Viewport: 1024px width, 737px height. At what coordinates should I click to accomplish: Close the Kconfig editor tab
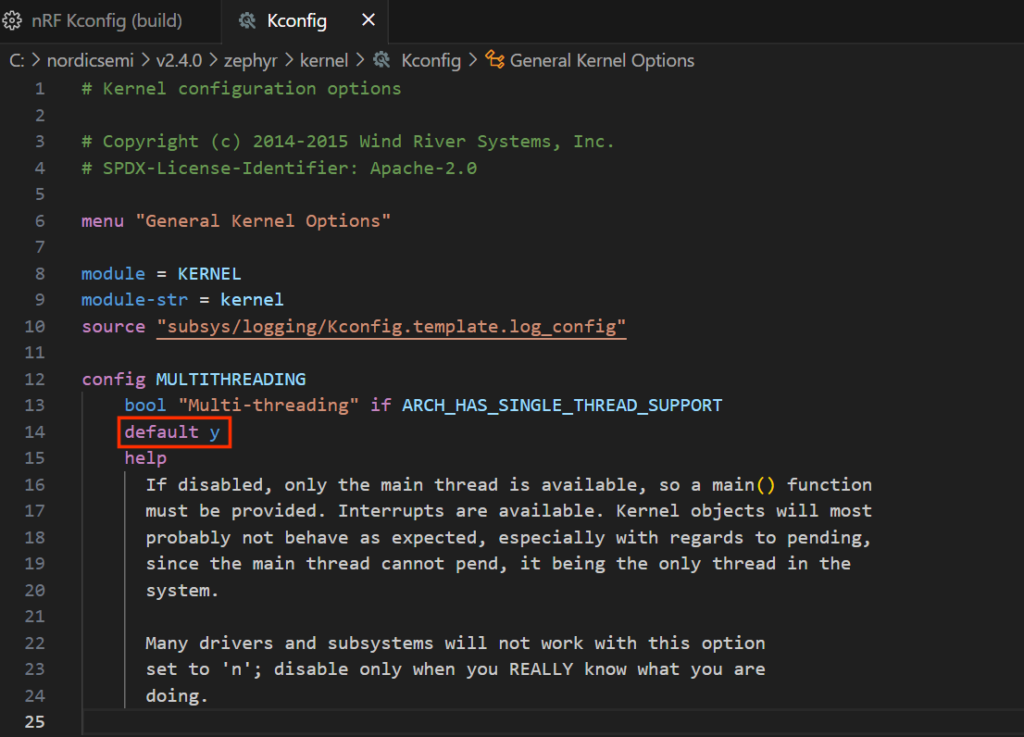[367, 20]
